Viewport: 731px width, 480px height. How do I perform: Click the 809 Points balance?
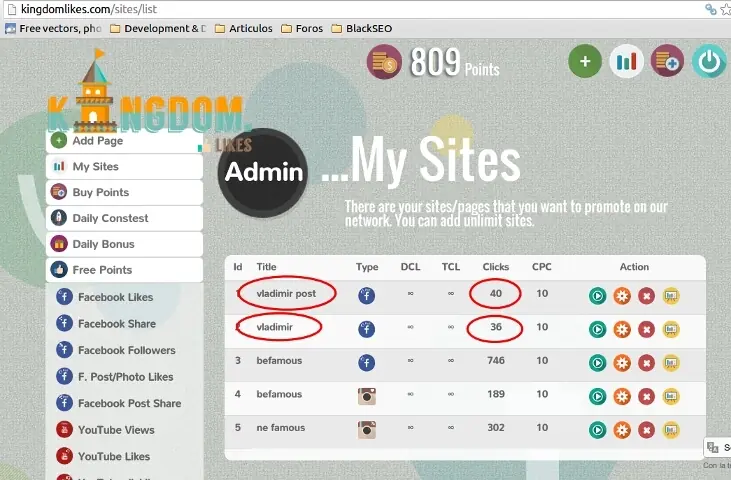point(455,62)
